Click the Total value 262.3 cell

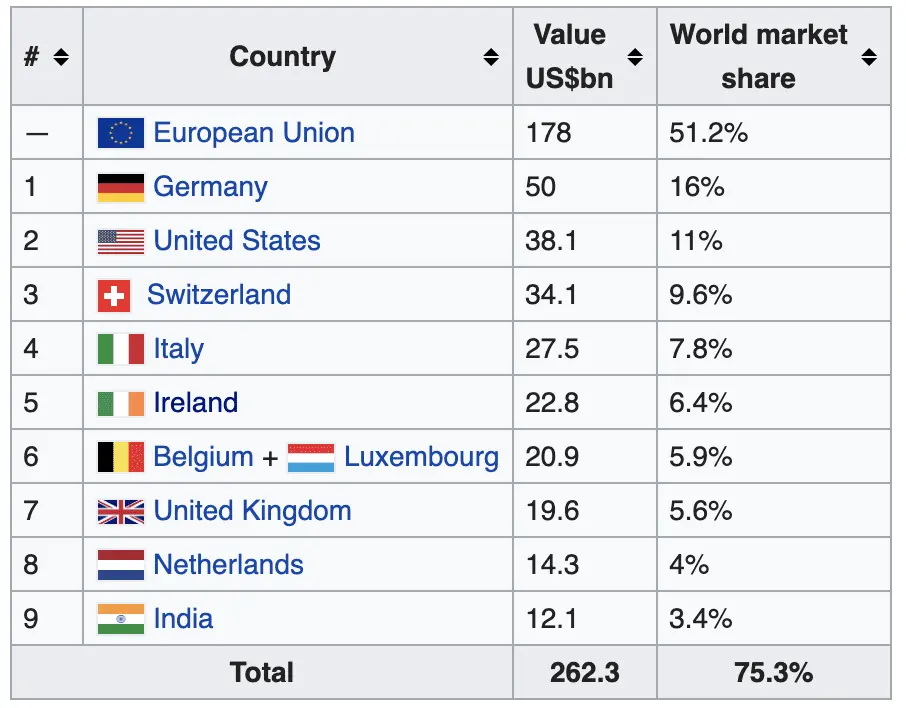click(584, 673)
